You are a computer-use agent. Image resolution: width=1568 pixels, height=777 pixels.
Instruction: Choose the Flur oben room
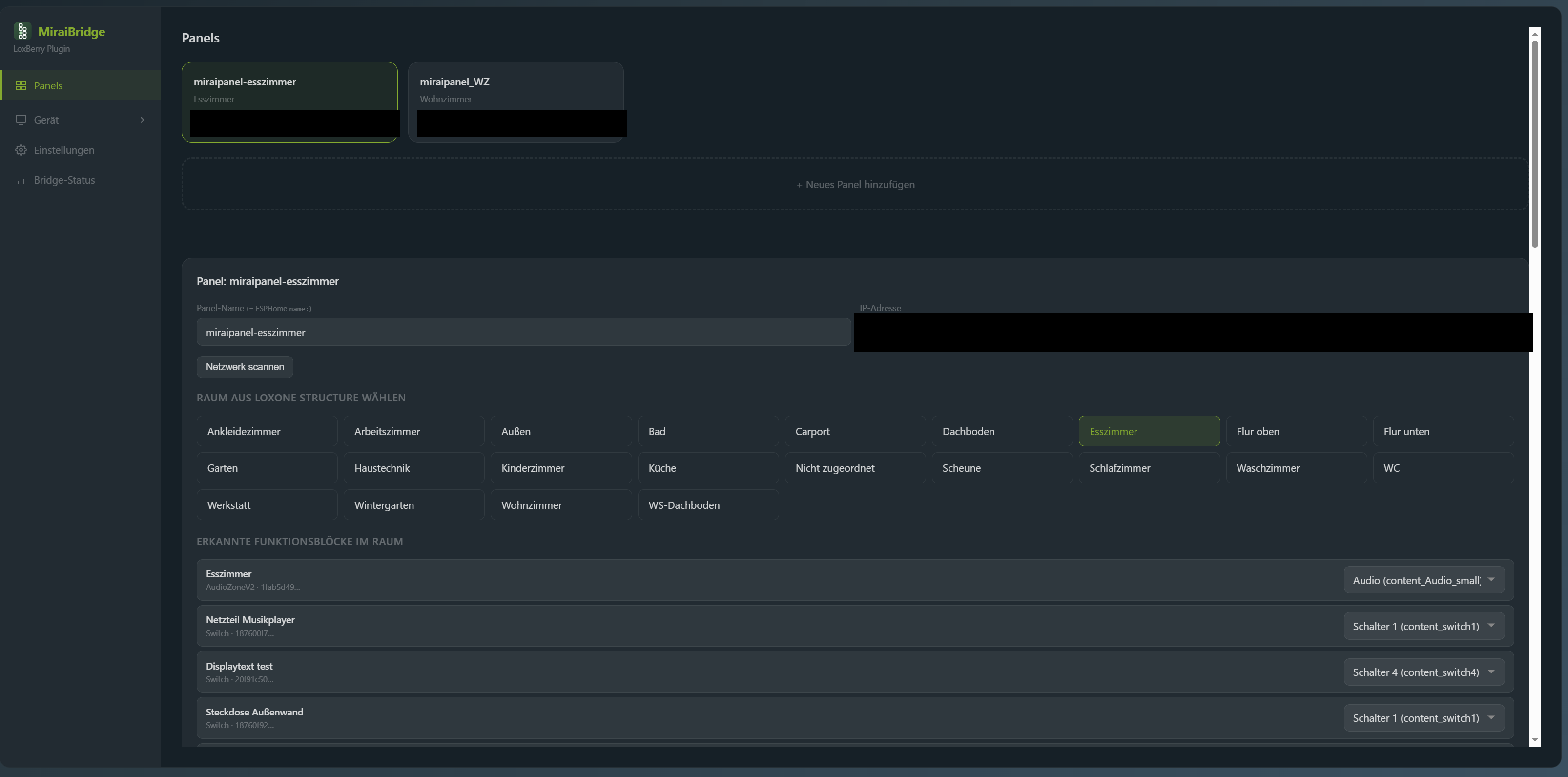coord(1297,432)
